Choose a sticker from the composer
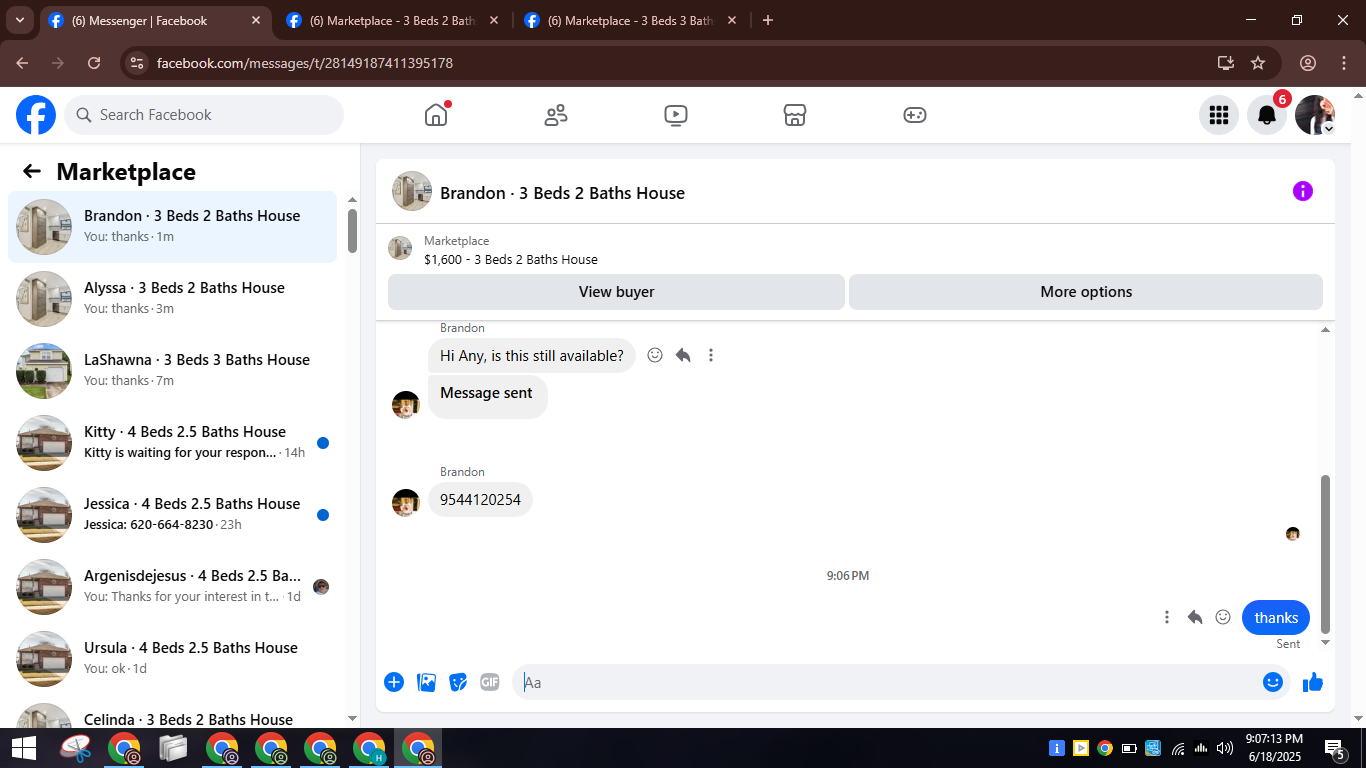Viewport: 1366px width, 768px height. tap(458, 682)
